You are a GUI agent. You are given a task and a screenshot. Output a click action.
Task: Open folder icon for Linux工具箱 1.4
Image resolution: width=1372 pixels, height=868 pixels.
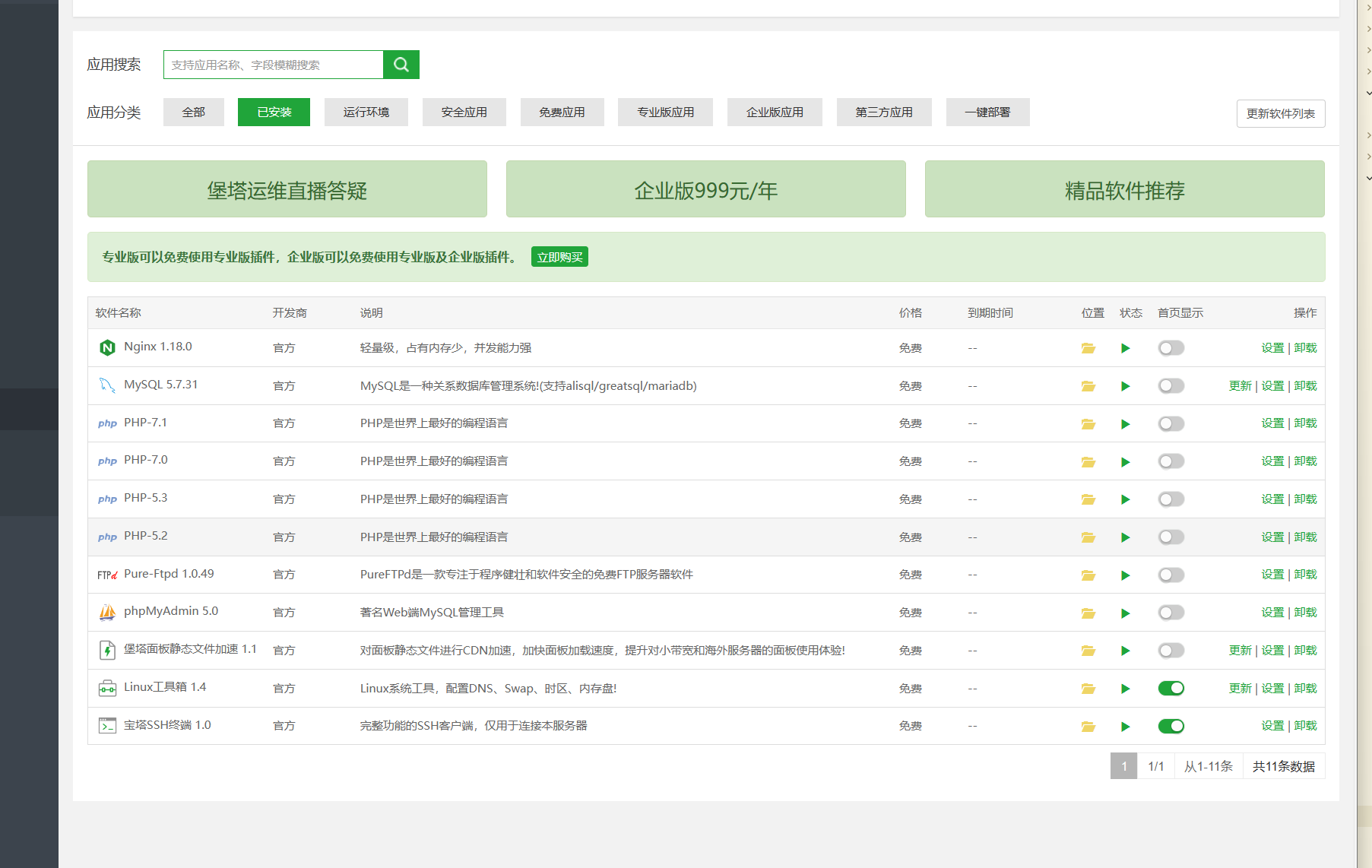1088,689
